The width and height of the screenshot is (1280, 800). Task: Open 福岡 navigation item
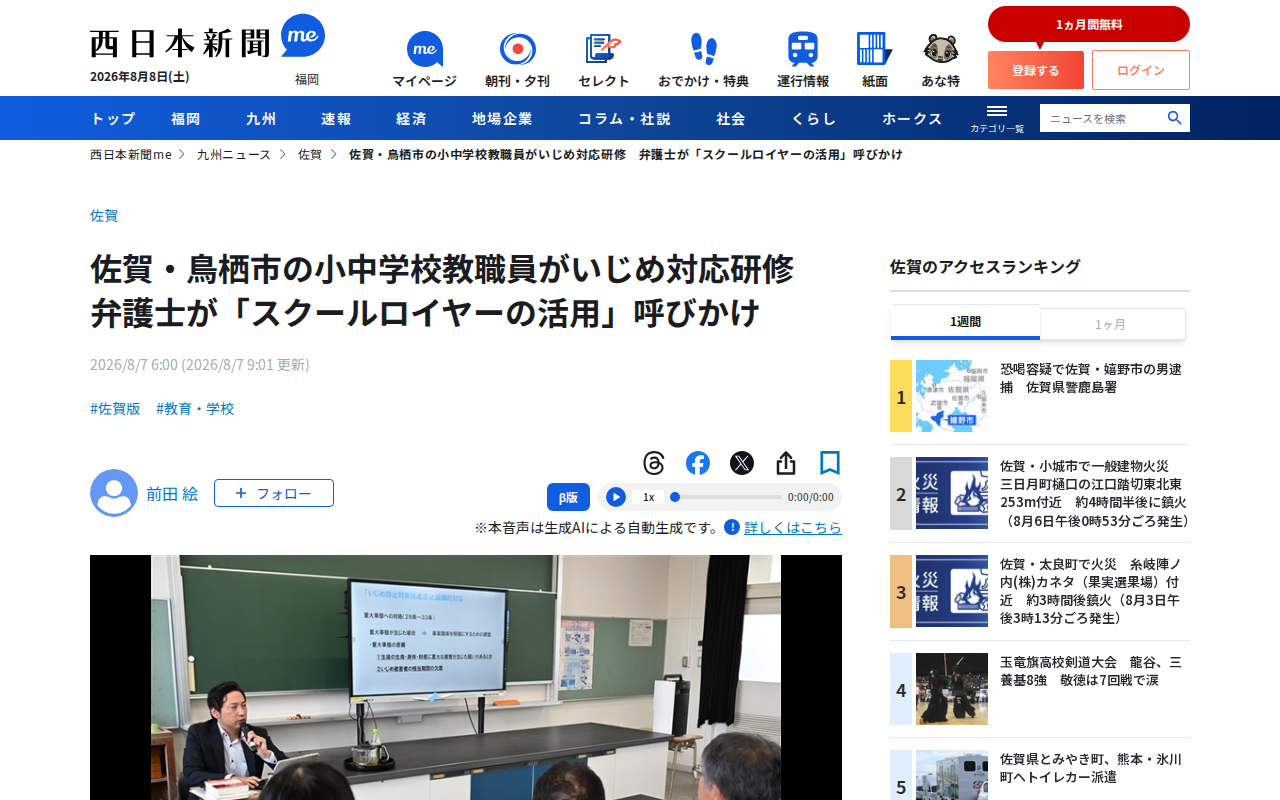[186, 118]
